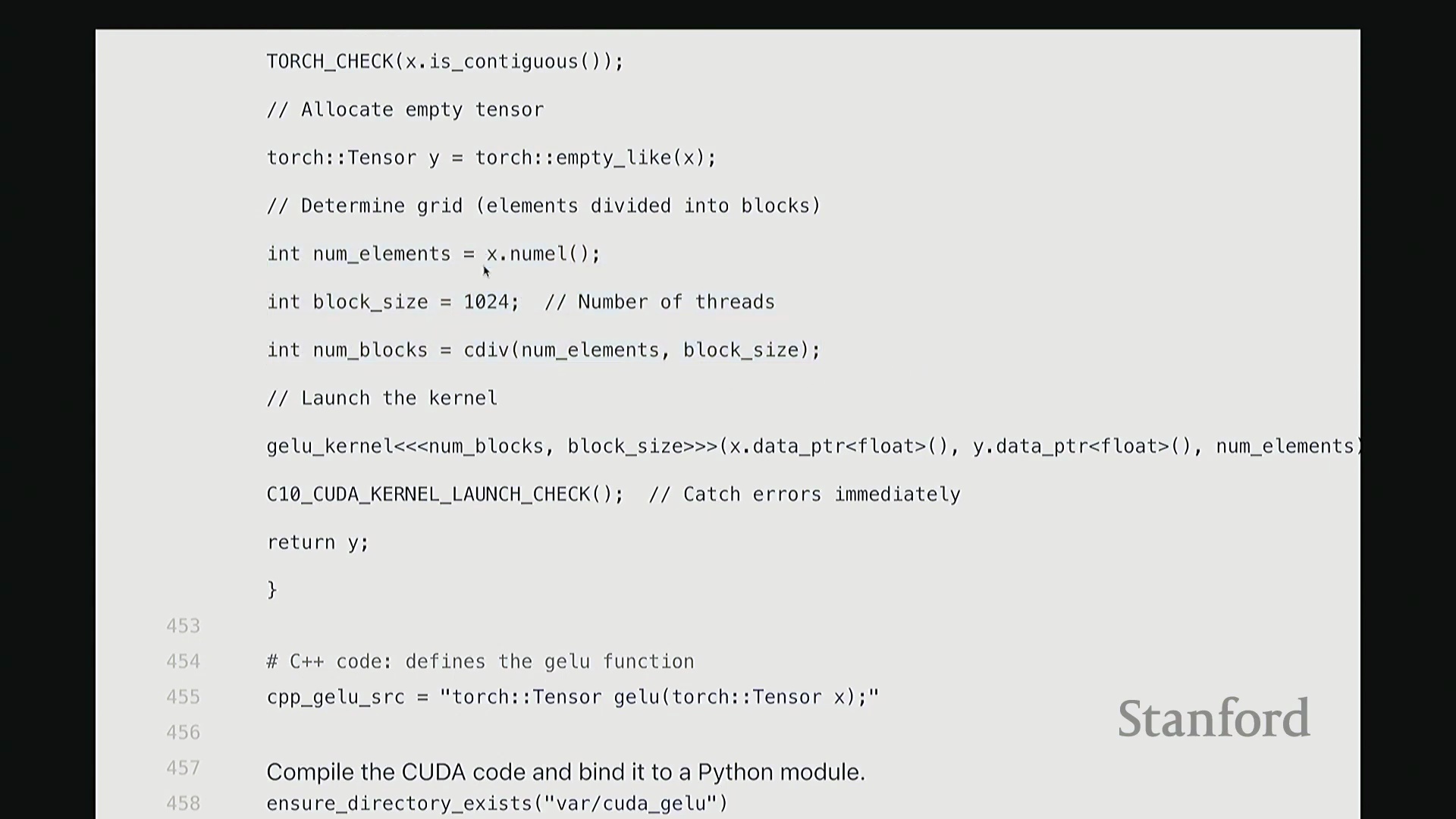Click the gelu_kernel launch code line

[811, 447]
